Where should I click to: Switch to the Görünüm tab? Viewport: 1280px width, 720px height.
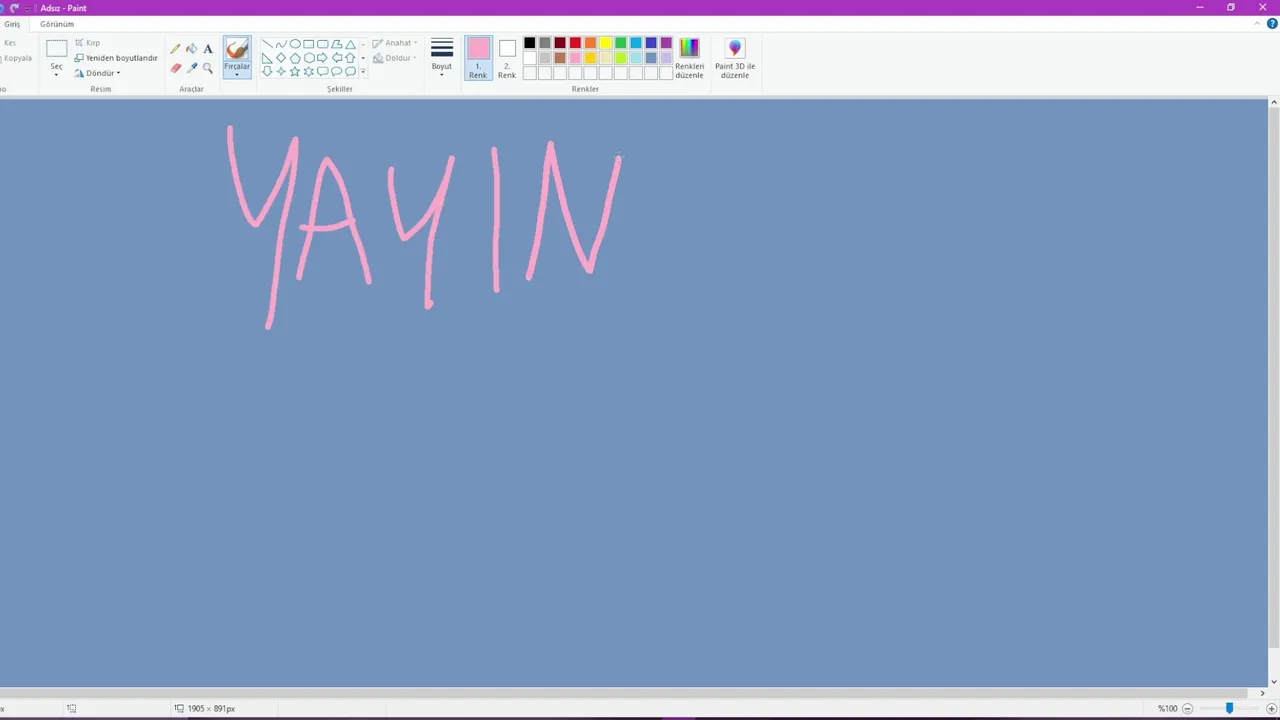click(57, 24)
